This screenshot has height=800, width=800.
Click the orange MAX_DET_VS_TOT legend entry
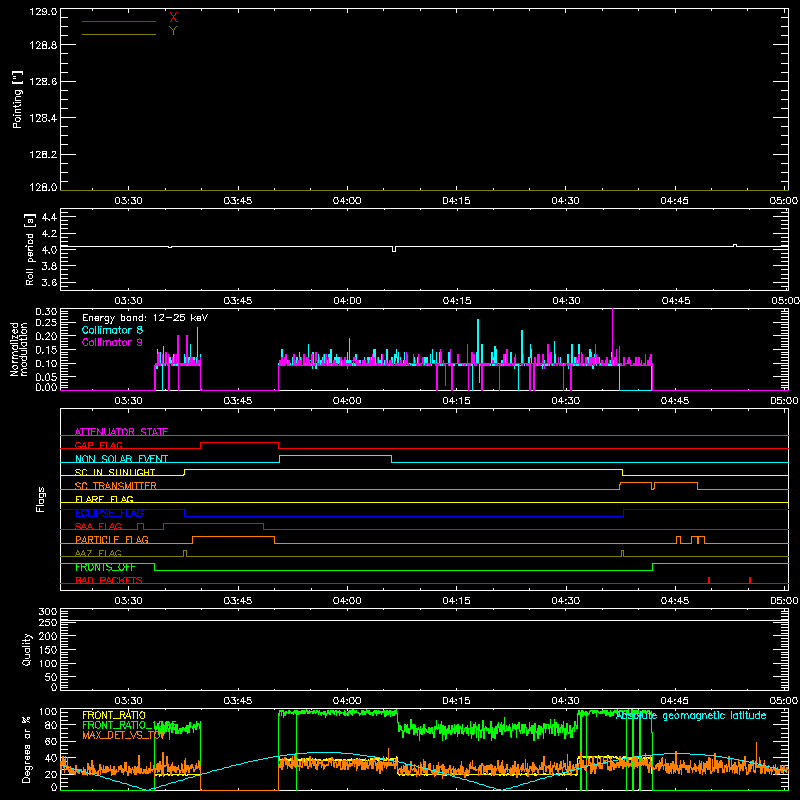tap(124, 735)
